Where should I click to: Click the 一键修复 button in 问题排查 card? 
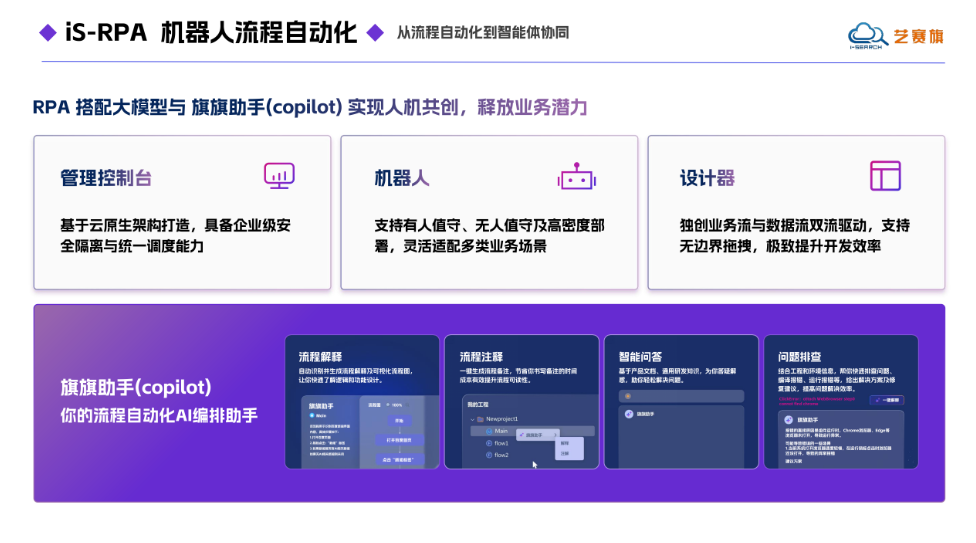[x=887, y=400]
